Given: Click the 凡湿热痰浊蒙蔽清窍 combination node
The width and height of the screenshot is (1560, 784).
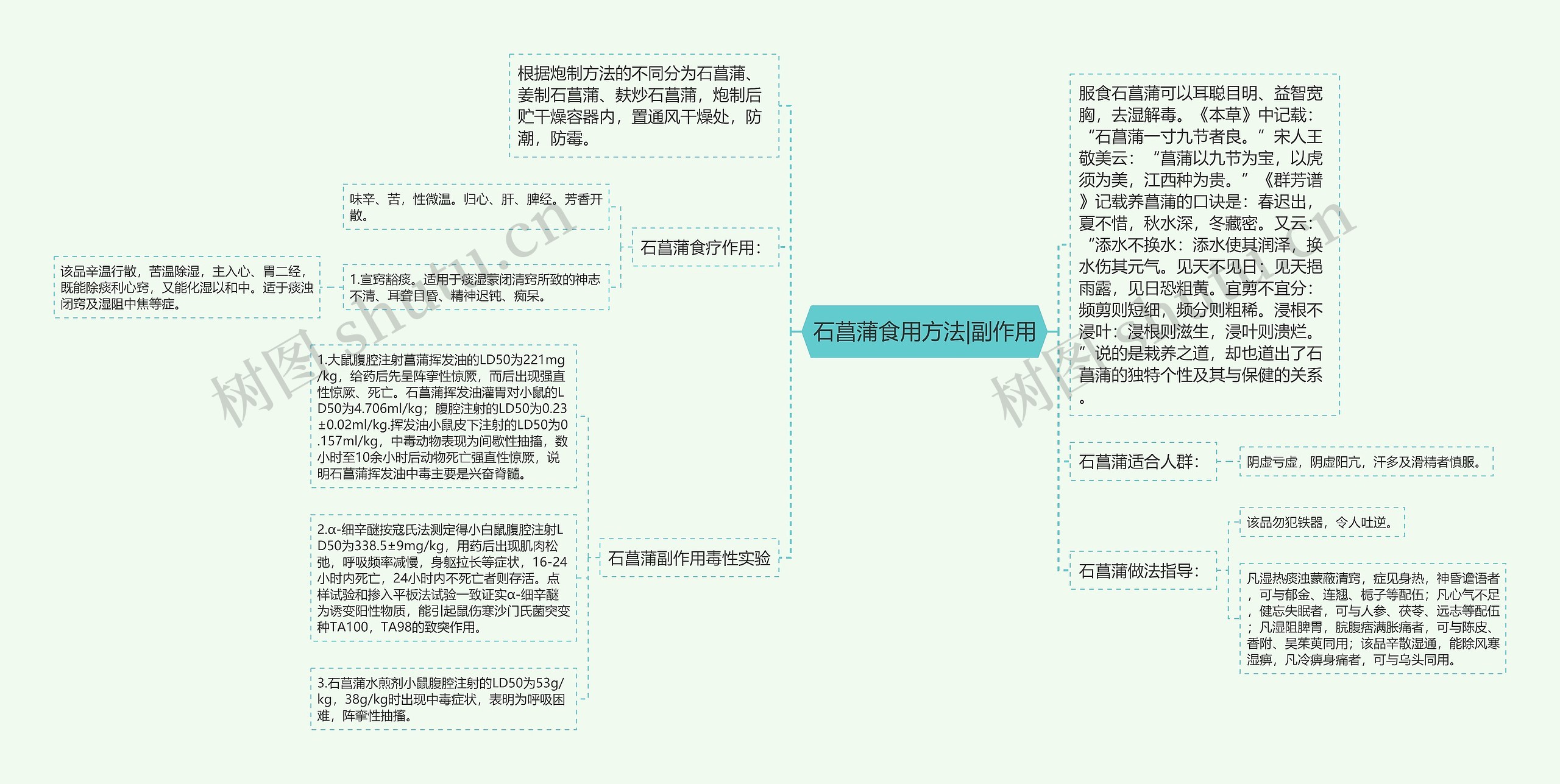Looking at the screenshot, I should (1372, 619).
